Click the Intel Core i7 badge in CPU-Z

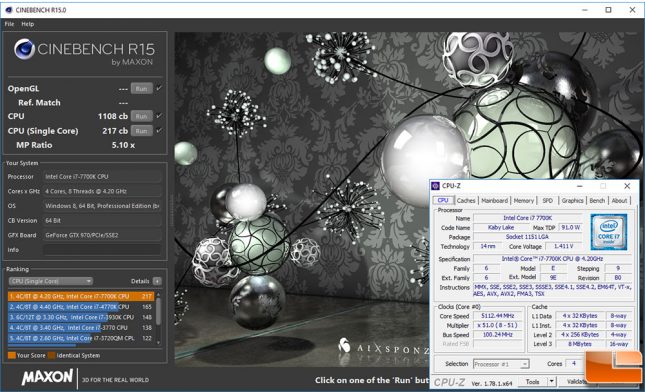pos(609,232)
